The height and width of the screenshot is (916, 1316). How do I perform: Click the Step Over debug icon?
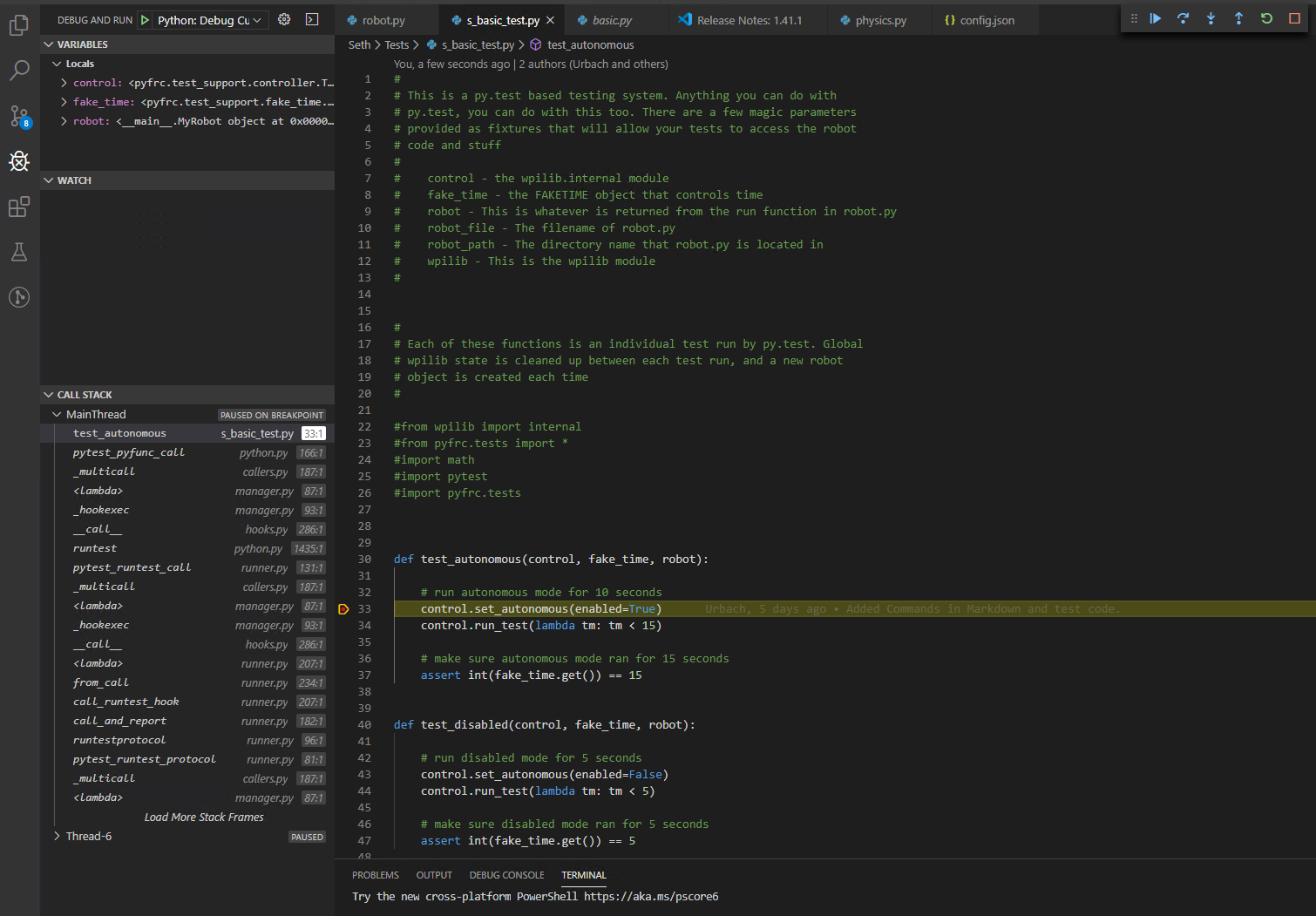click(x=1183, y=18)
